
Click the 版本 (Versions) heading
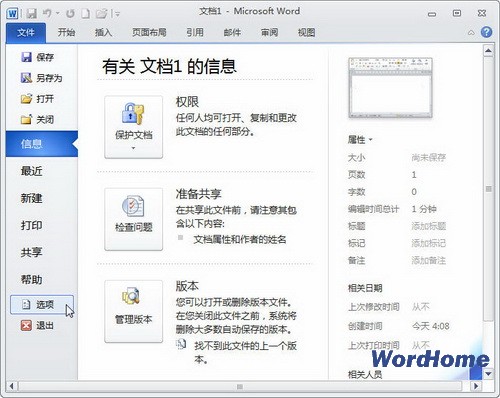pos(187,286)
